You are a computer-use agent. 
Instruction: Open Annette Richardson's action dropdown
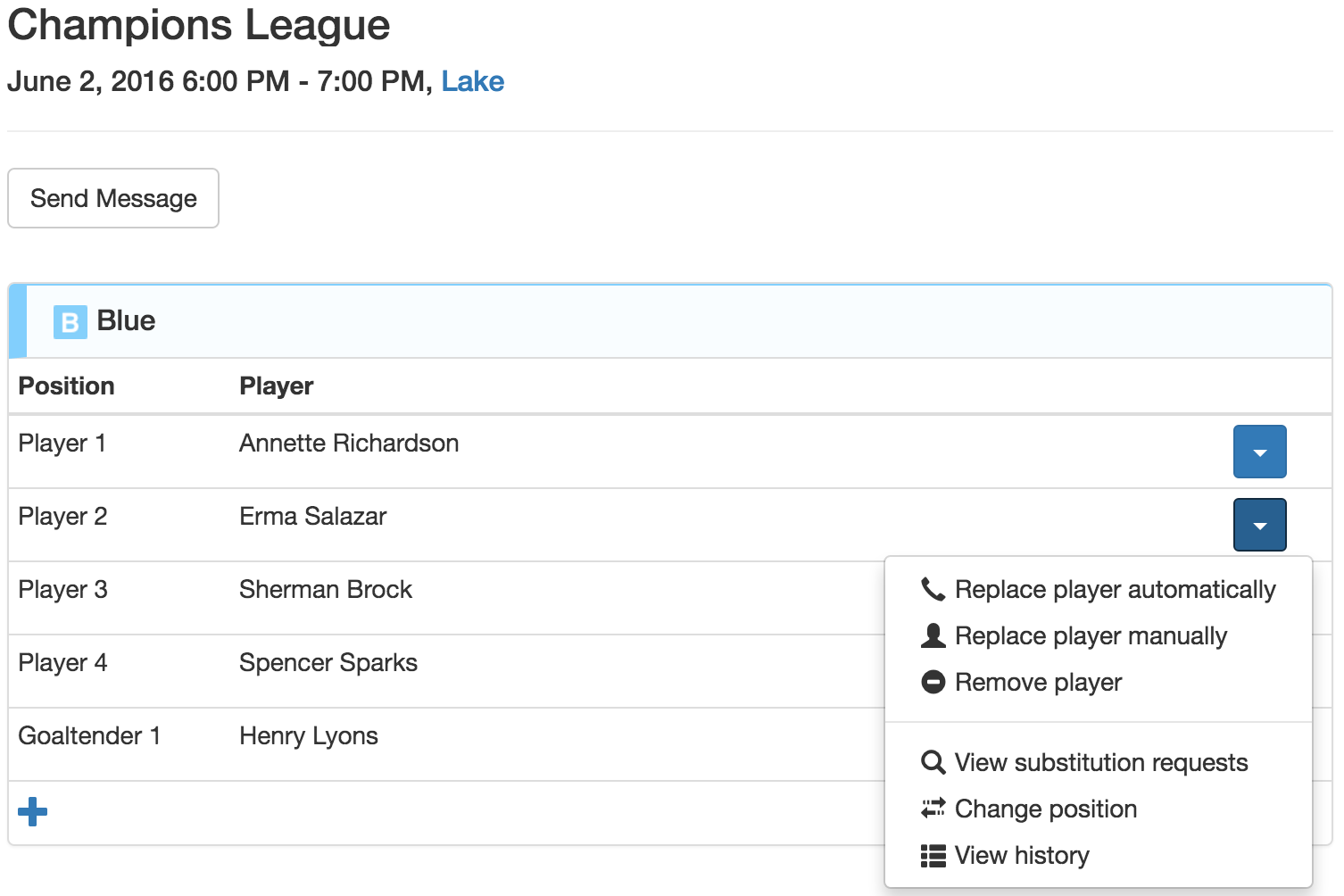tap(1259, 452)
